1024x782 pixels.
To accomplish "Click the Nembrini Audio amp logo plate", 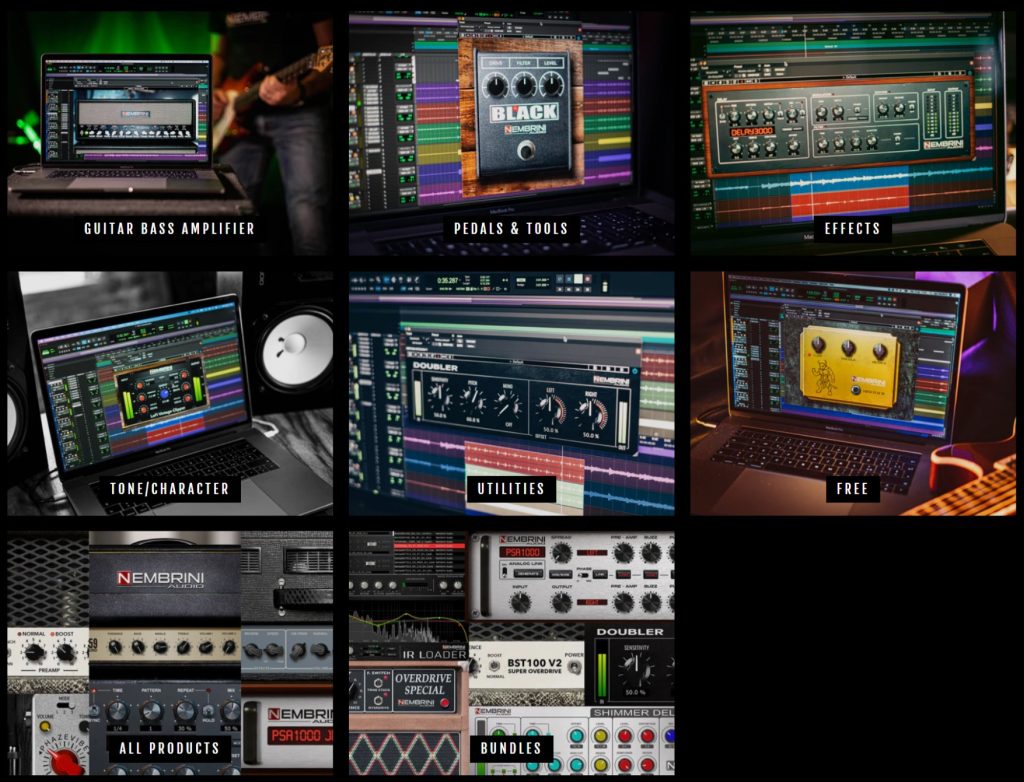I will coord(163,579).
